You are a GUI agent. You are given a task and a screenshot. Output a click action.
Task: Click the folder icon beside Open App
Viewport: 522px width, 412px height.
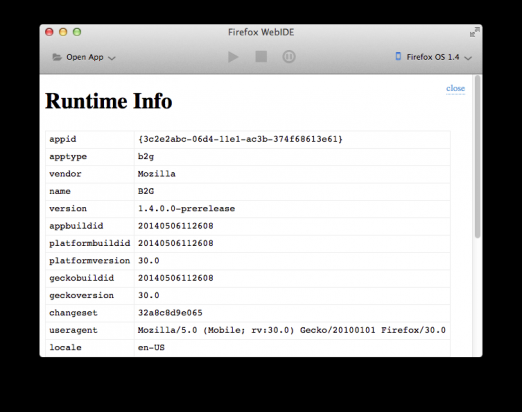[57, 57]
